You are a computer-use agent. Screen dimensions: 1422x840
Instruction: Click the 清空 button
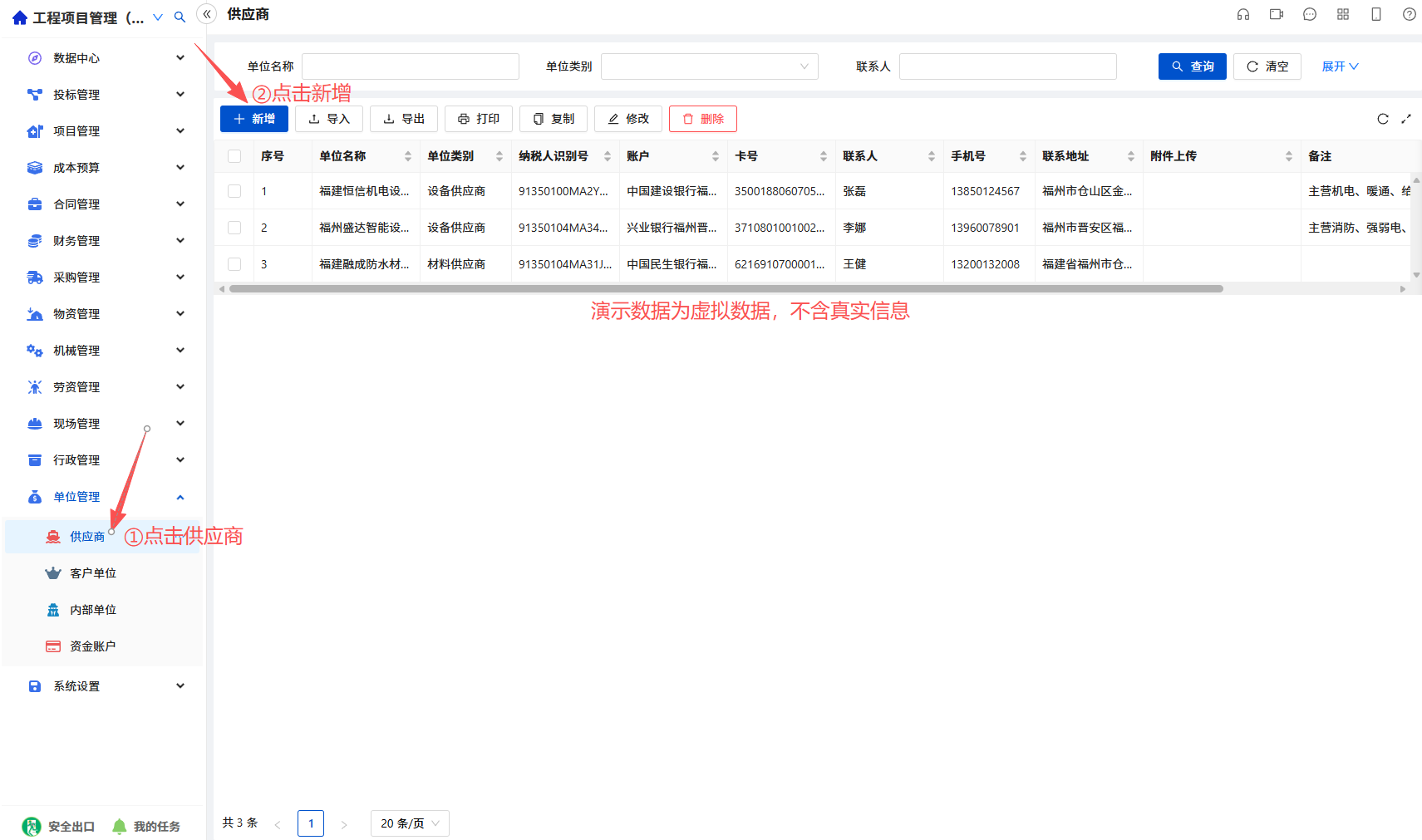1267,66
